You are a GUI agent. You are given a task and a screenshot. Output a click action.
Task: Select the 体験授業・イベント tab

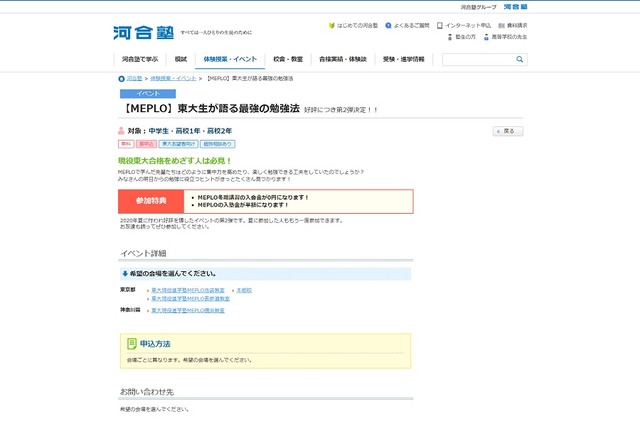coord(230,59)
